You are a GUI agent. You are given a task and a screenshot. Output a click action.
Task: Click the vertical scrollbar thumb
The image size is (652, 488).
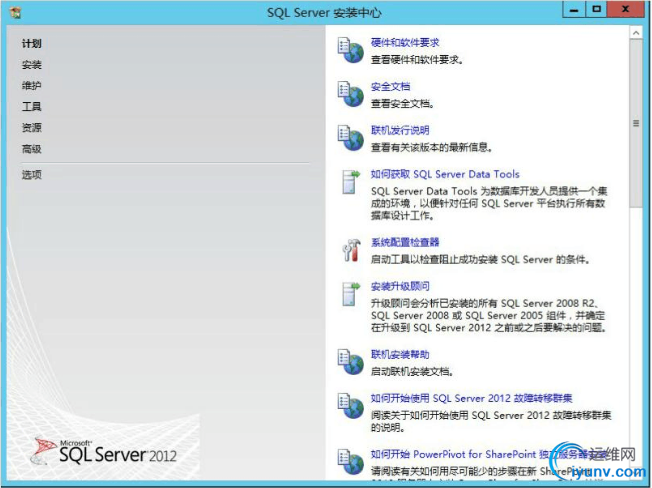(x=636, y=123)
